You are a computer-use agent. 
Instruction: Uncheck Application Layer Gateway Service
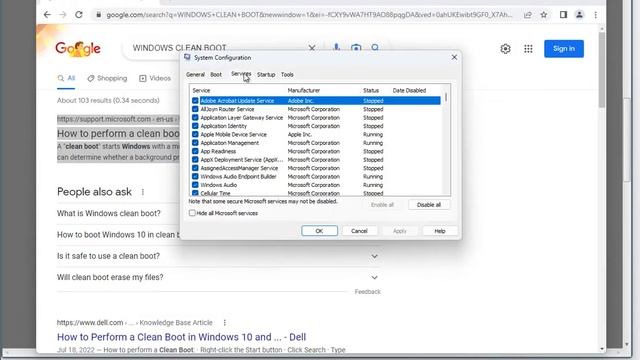pos(195,118)
